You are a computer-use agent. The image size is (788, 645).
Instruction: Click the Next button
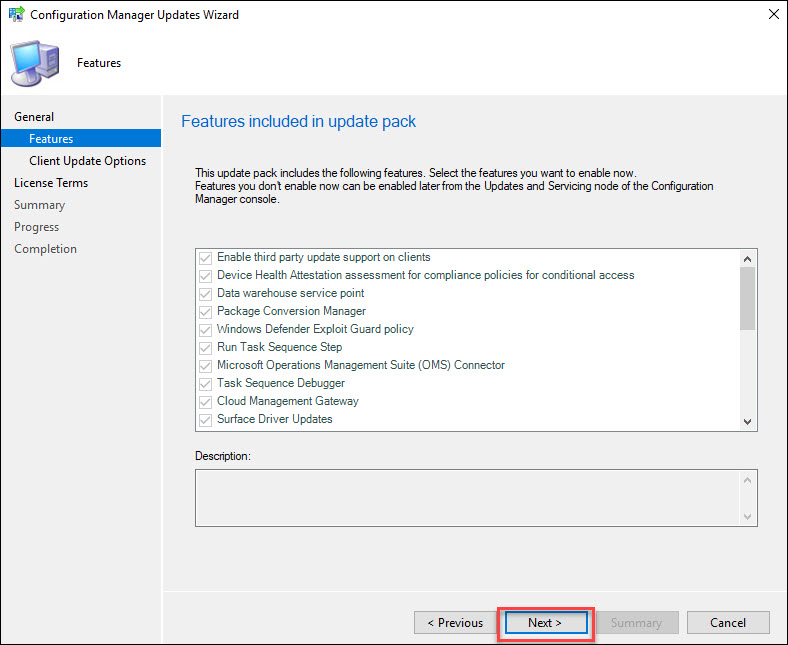point(546,623)
